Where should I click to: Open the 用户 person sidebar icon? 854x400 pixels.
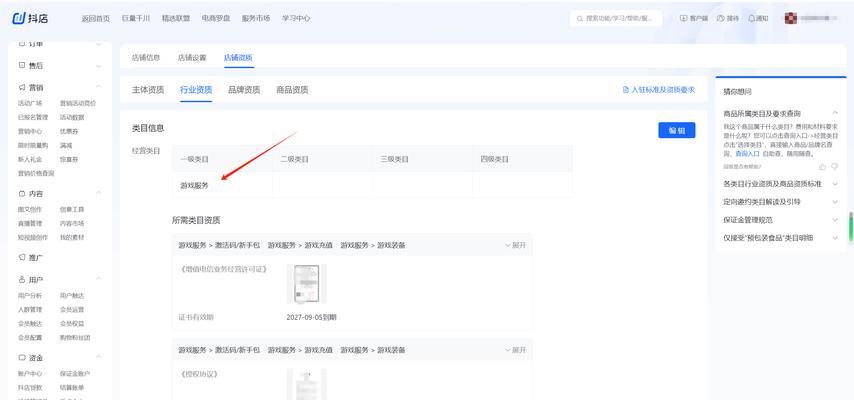(22, 280)
